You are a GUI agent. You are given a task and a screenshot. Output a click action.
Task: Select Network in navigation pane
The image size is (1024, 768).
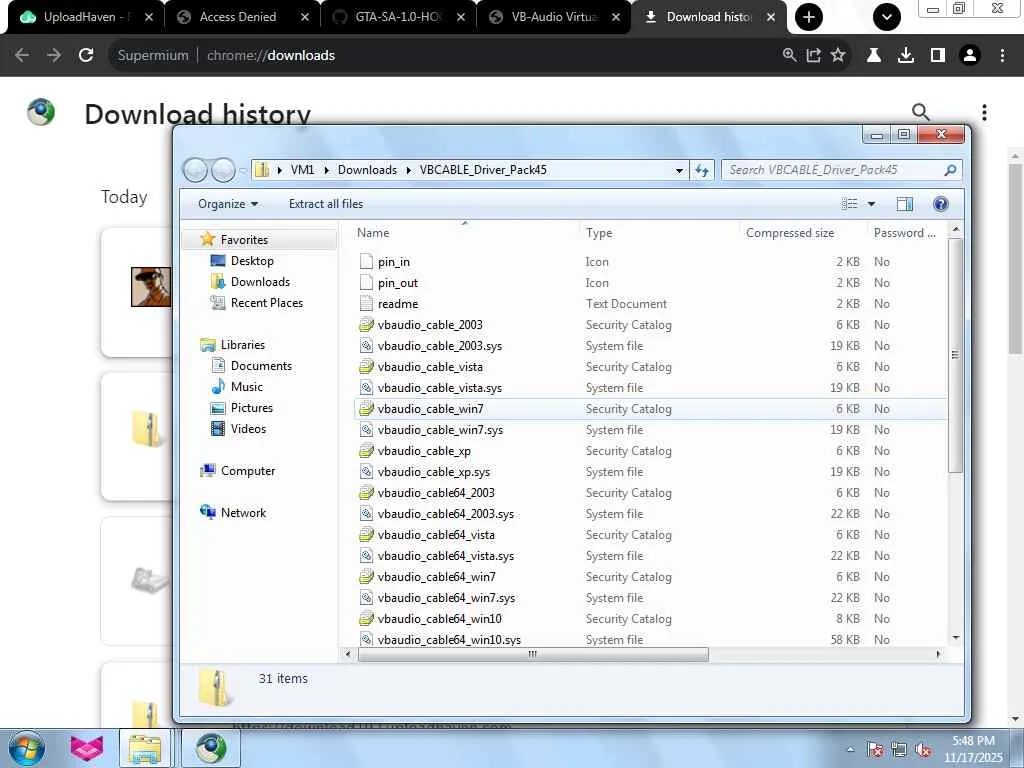pos(243,513)
